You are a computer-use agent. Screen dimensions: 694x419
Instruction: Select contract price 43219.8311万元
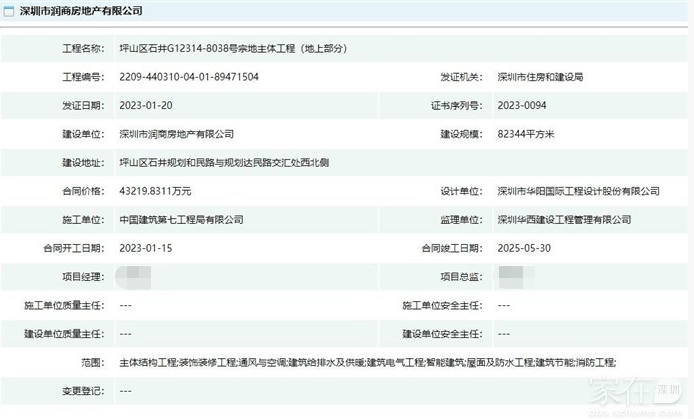[x=155, y=191]
